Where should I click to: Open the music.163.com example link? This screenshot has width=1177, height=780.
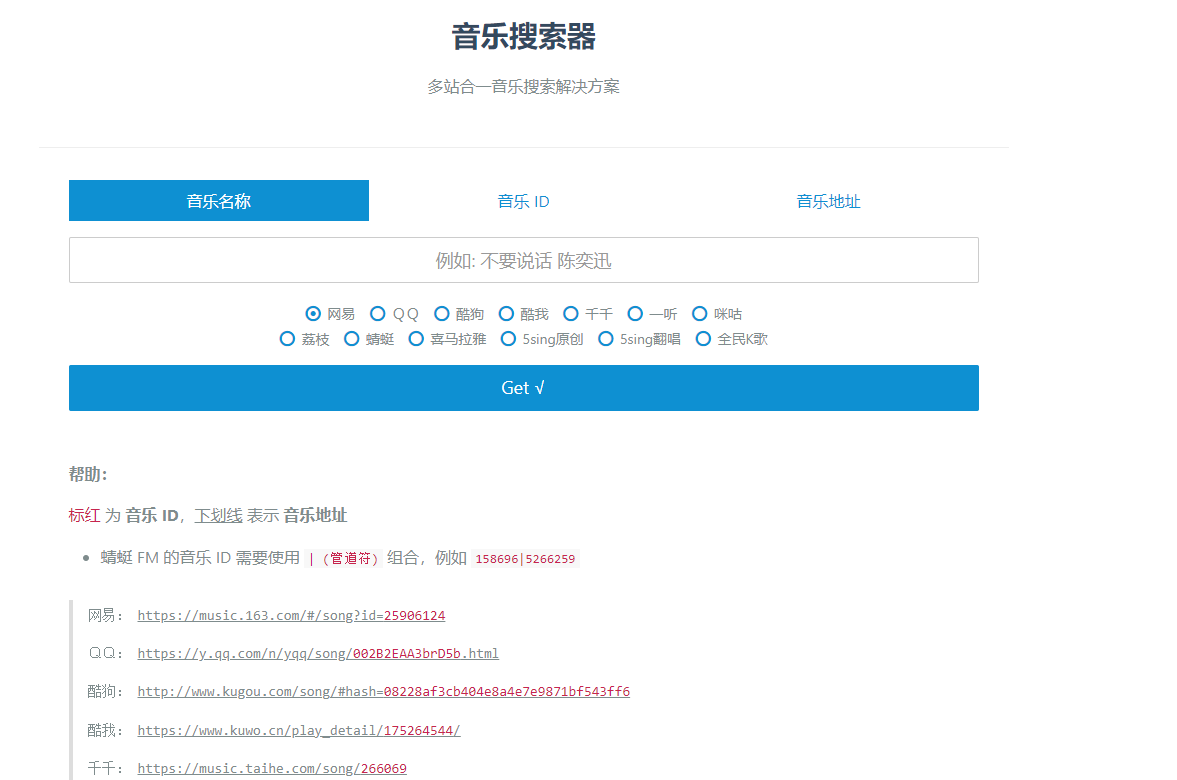291,616
